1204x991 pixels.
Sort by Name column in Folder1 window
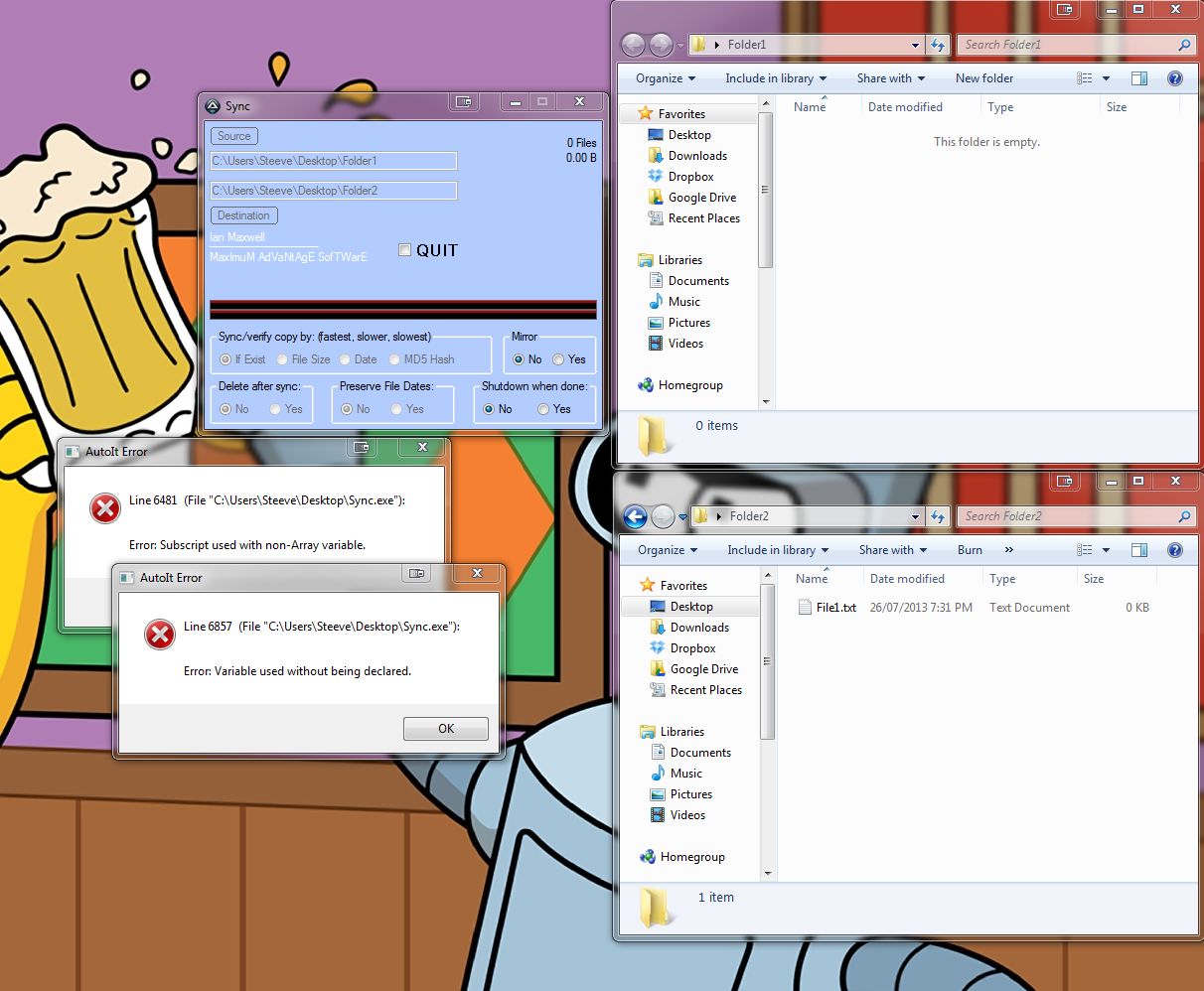click(x=812, y=107)
